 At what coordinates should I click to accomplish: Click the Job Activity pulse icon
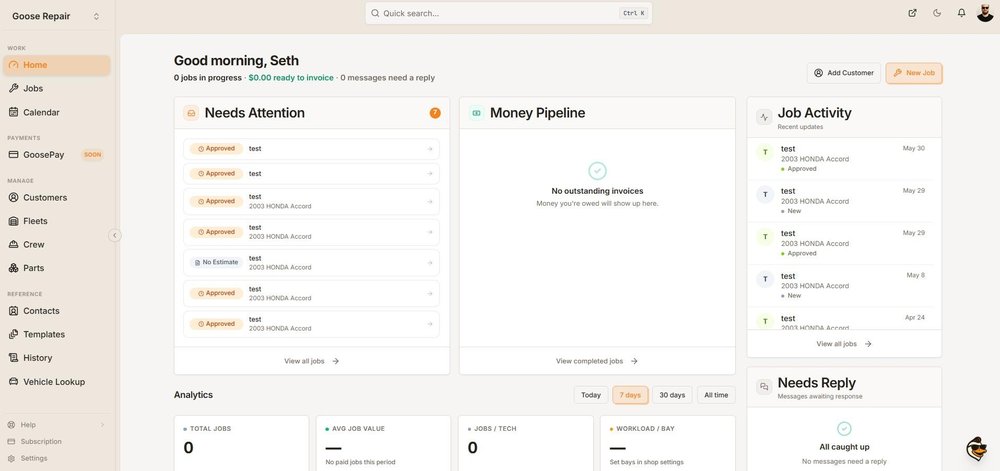[x=764, y=117]
